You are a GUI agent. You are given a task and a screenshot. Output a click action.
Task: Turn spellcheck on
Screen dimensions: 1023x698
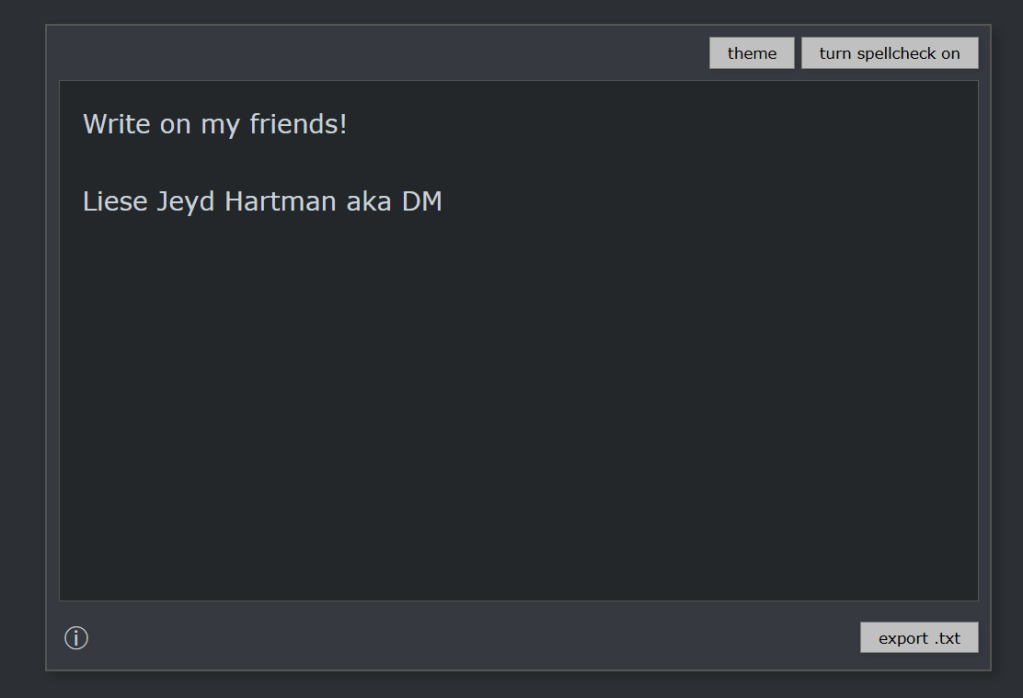coord(889,53)
